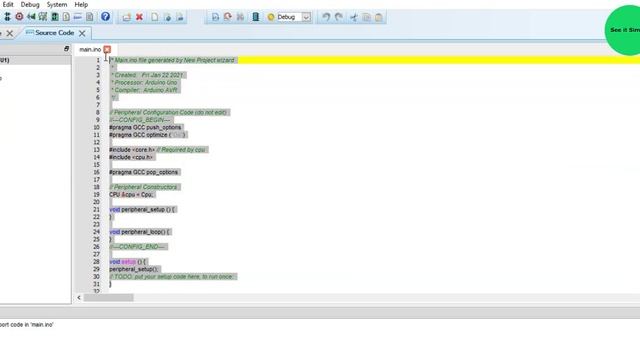Click the blue Help question mark icon
The width and height of the screenshot is (640, 360).
click(105, 17)
